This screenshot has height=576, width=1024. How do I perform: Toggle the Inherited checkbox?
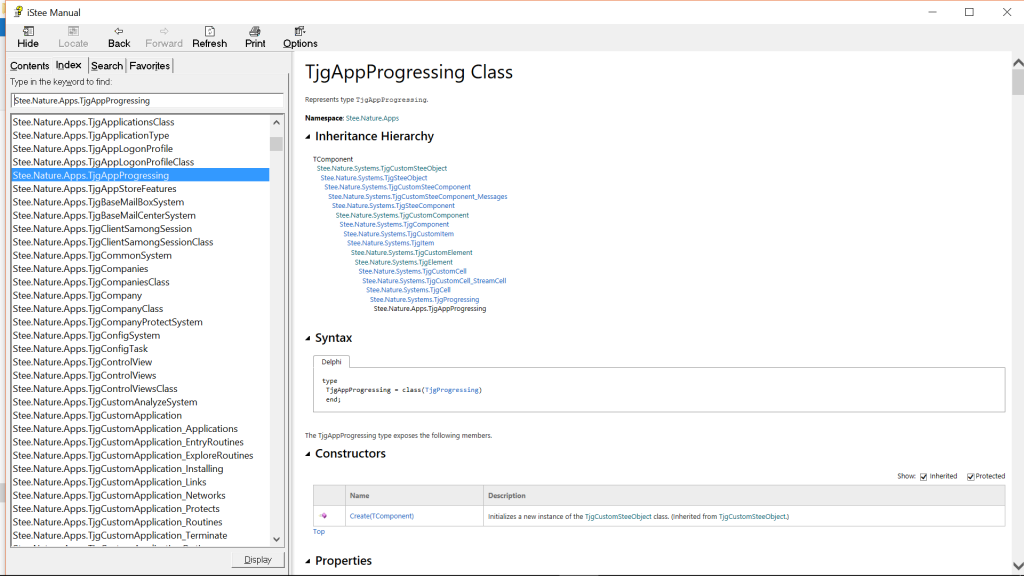[923, 476]
